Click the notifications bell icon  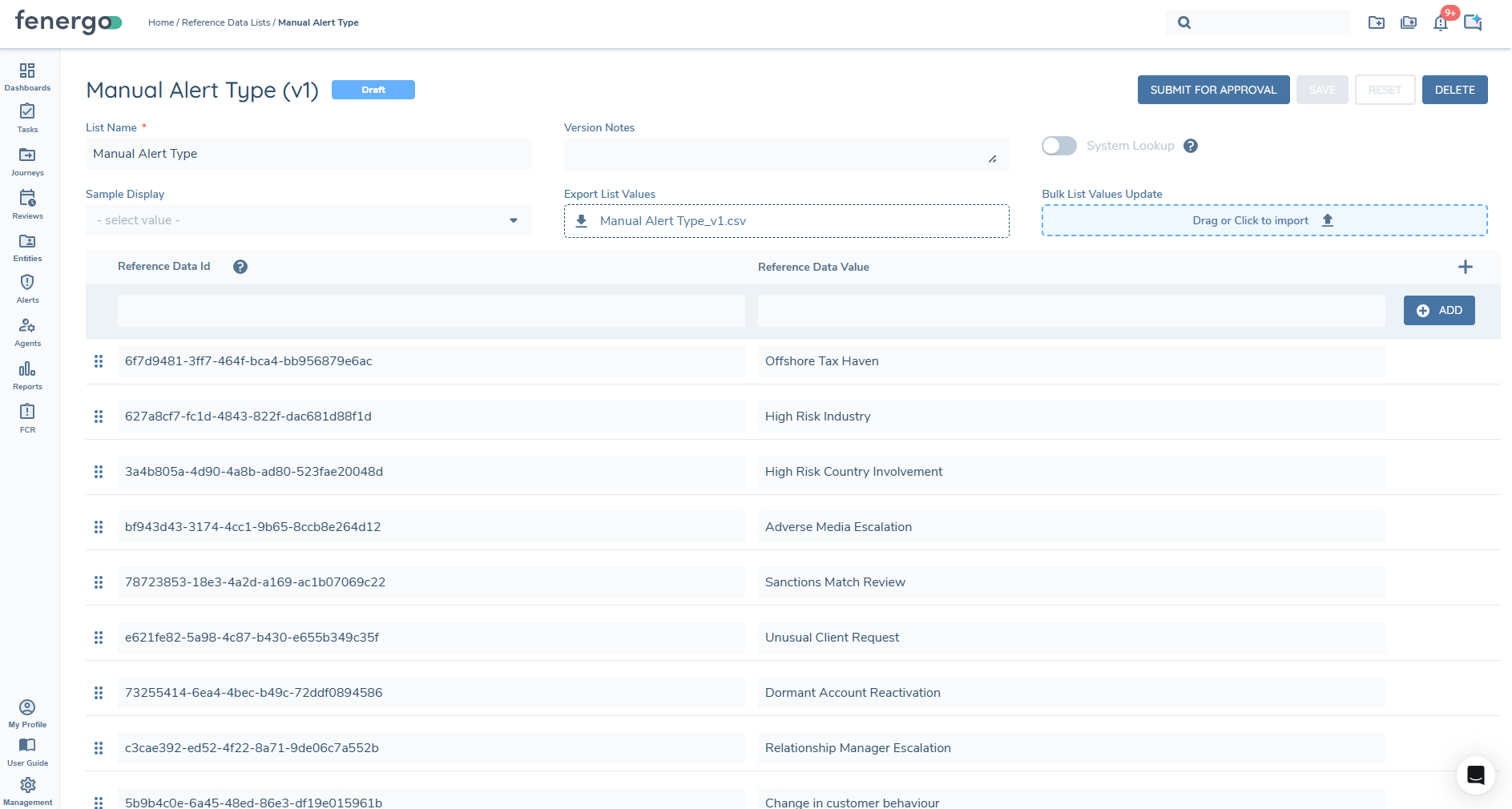pos(1441,22)
